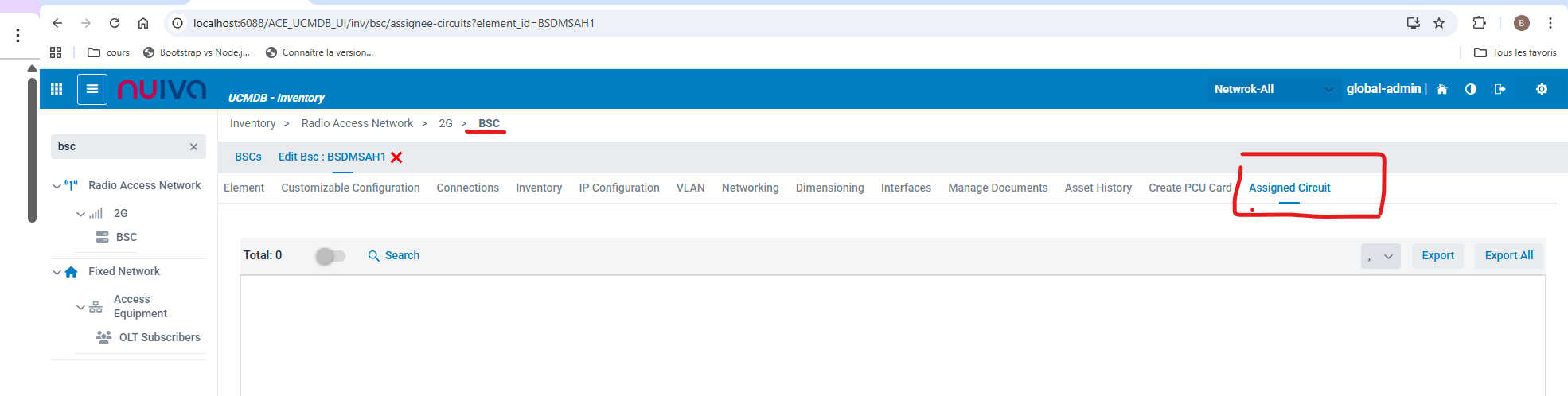The height and width of the screenshot is (396, 1568).
Task: Toggle the dark mode contrast icon
Action: [1470, 89]
